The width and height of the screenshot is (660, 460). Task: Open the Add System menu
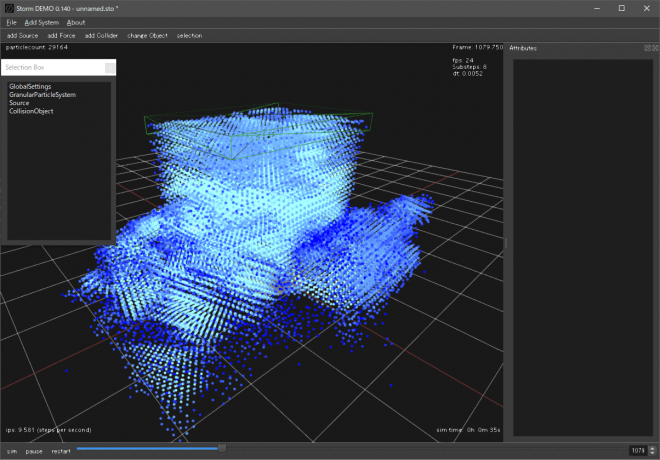point(41,22)
